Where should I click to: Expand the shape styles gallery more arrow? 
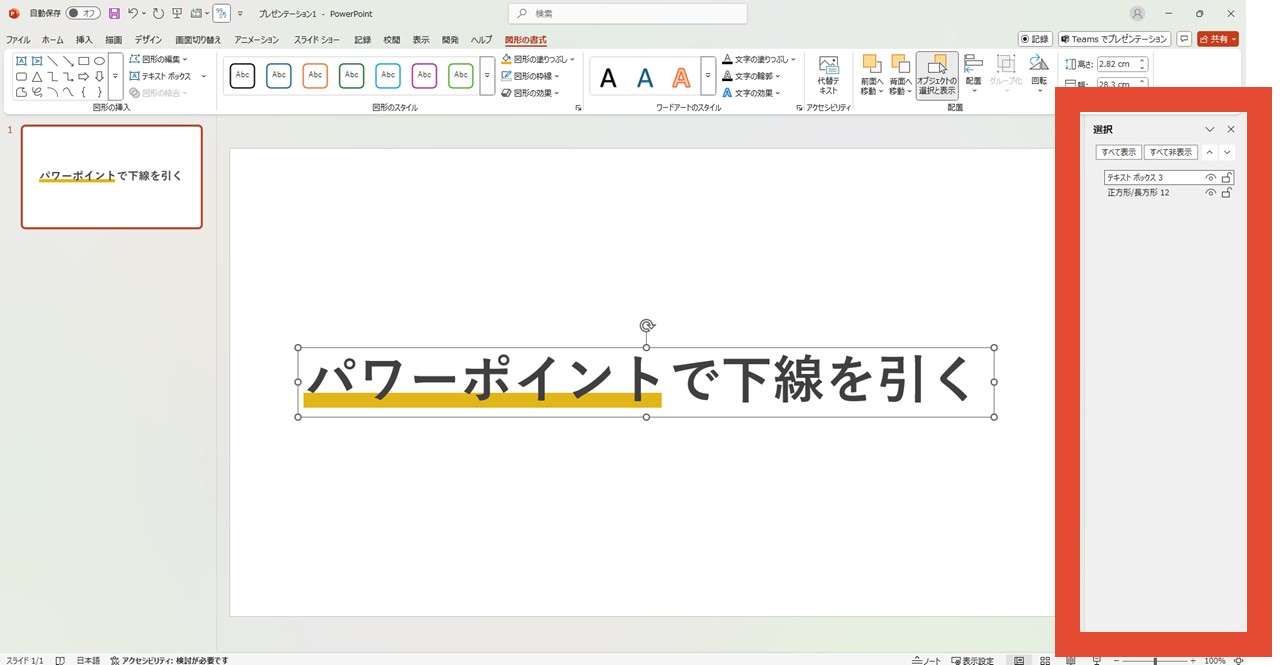pyautogui.click(x=487, y=76)
